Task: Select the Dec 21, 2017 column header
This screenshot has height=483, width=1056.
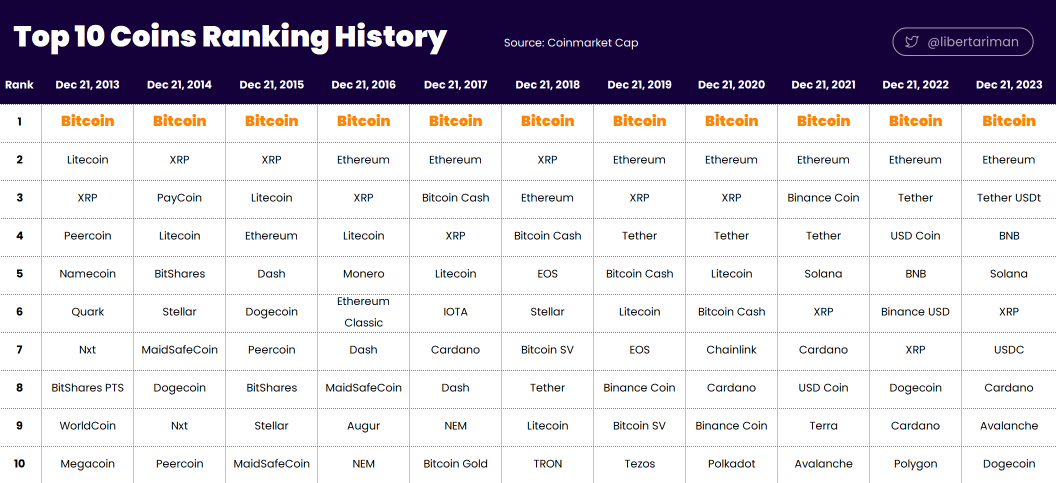Action: [x=455, y=85]
